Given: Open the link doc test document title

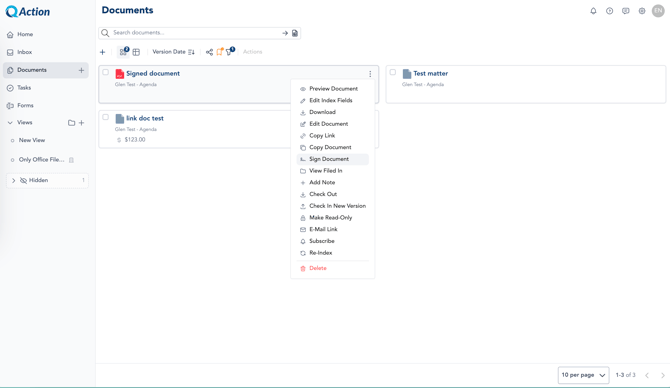Looking at the screenshot, I should (x=145, y=118).
